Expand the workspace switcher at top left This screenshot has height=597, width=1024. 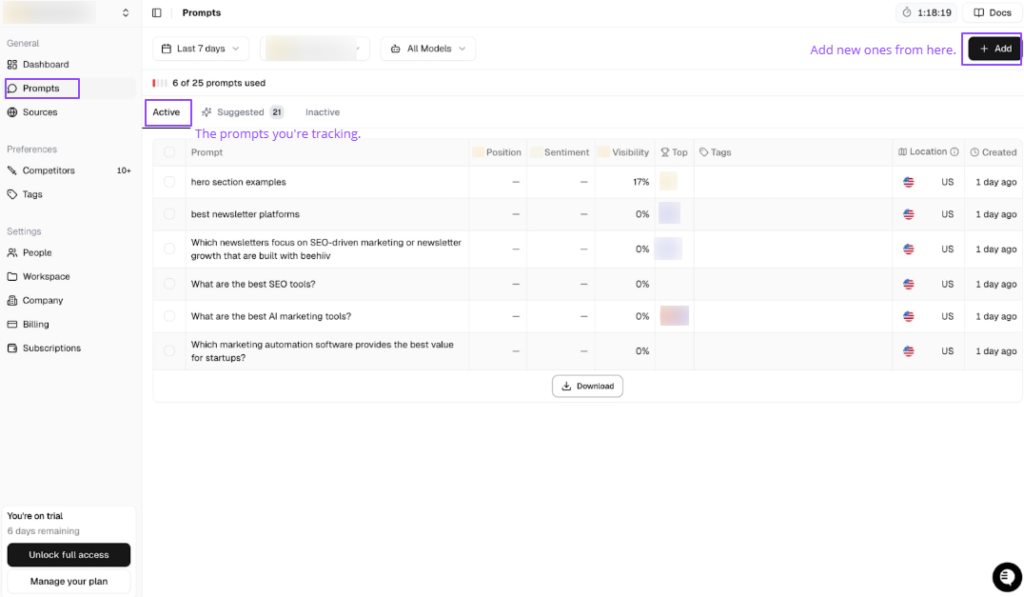[x=125, y=13]
